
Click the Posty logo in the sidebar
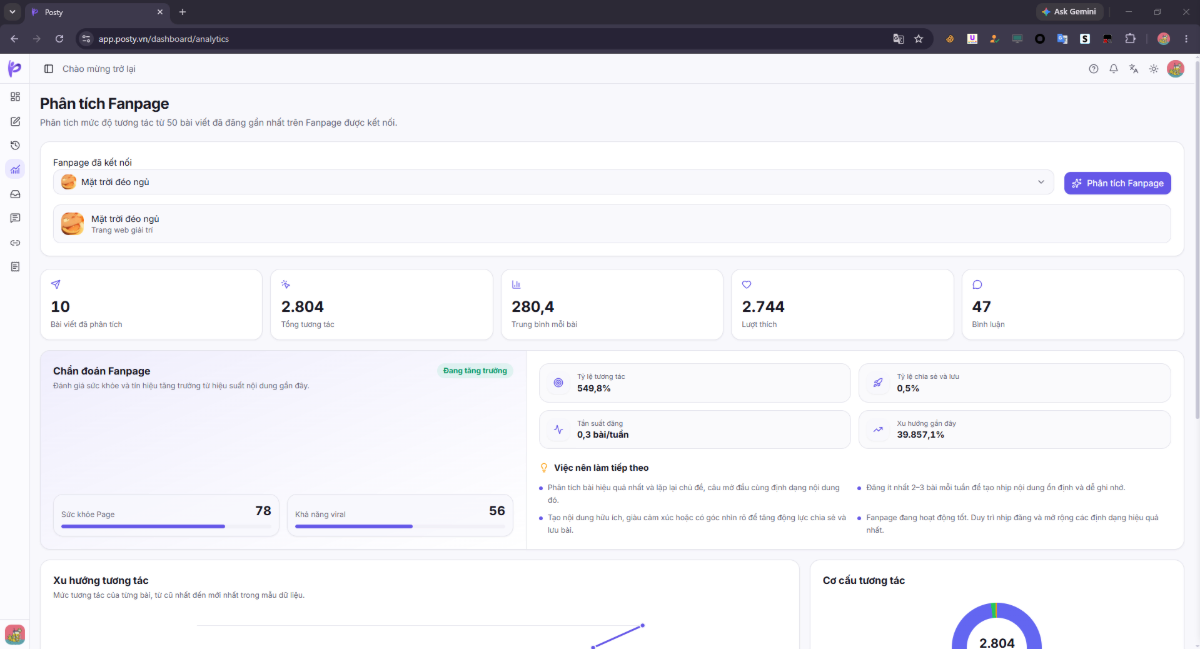pos(14,68)
